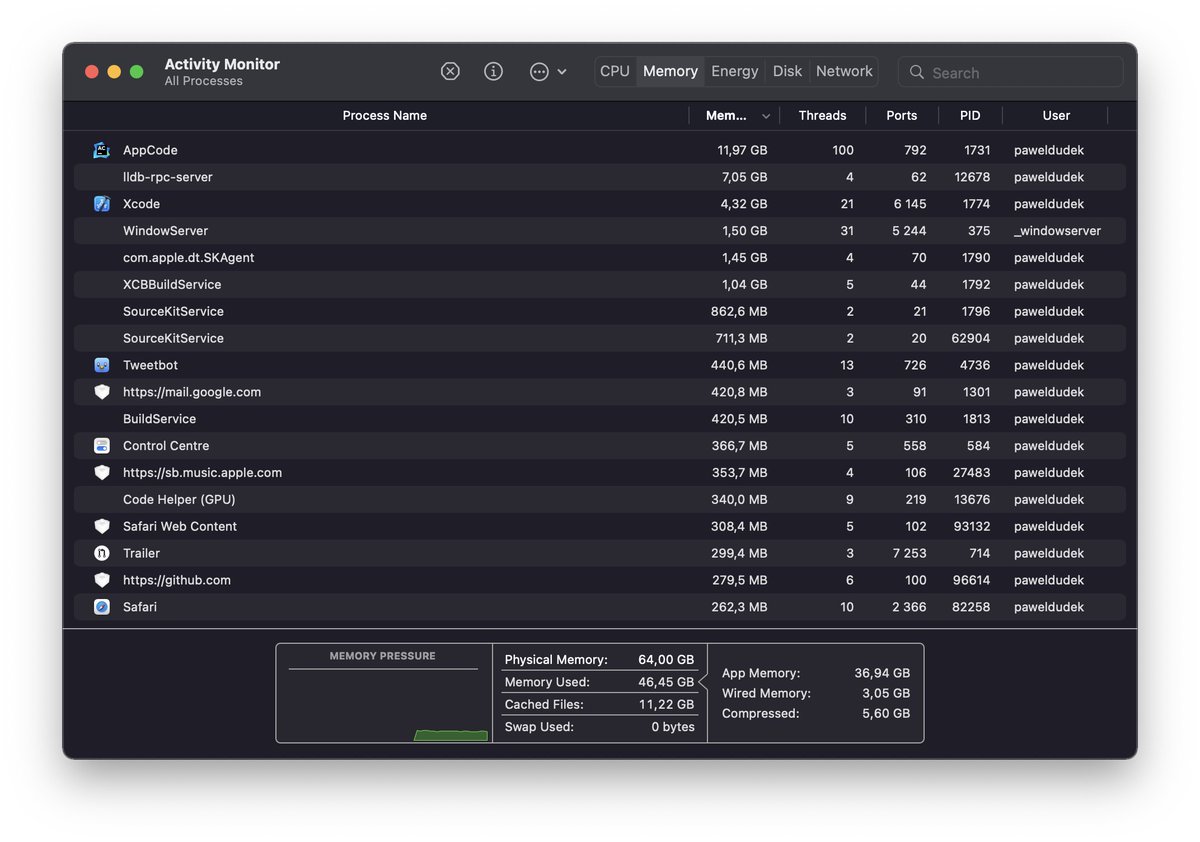This screenshot has width=1200, height=842.
Task: Click Xcode memory value 4,32 GB
Action: pos(744,204)
